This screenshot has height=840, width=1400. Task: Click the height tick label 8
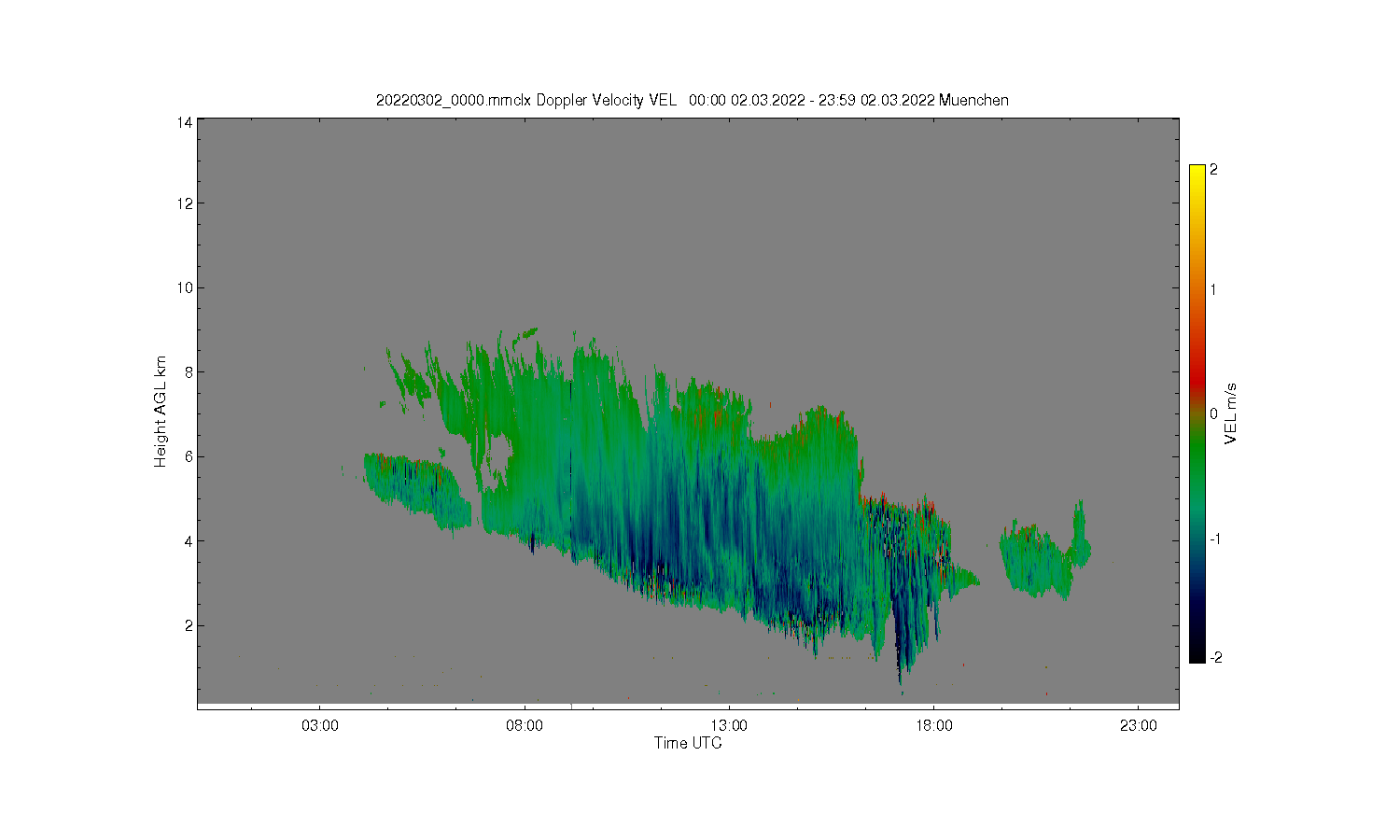(189, 371)
